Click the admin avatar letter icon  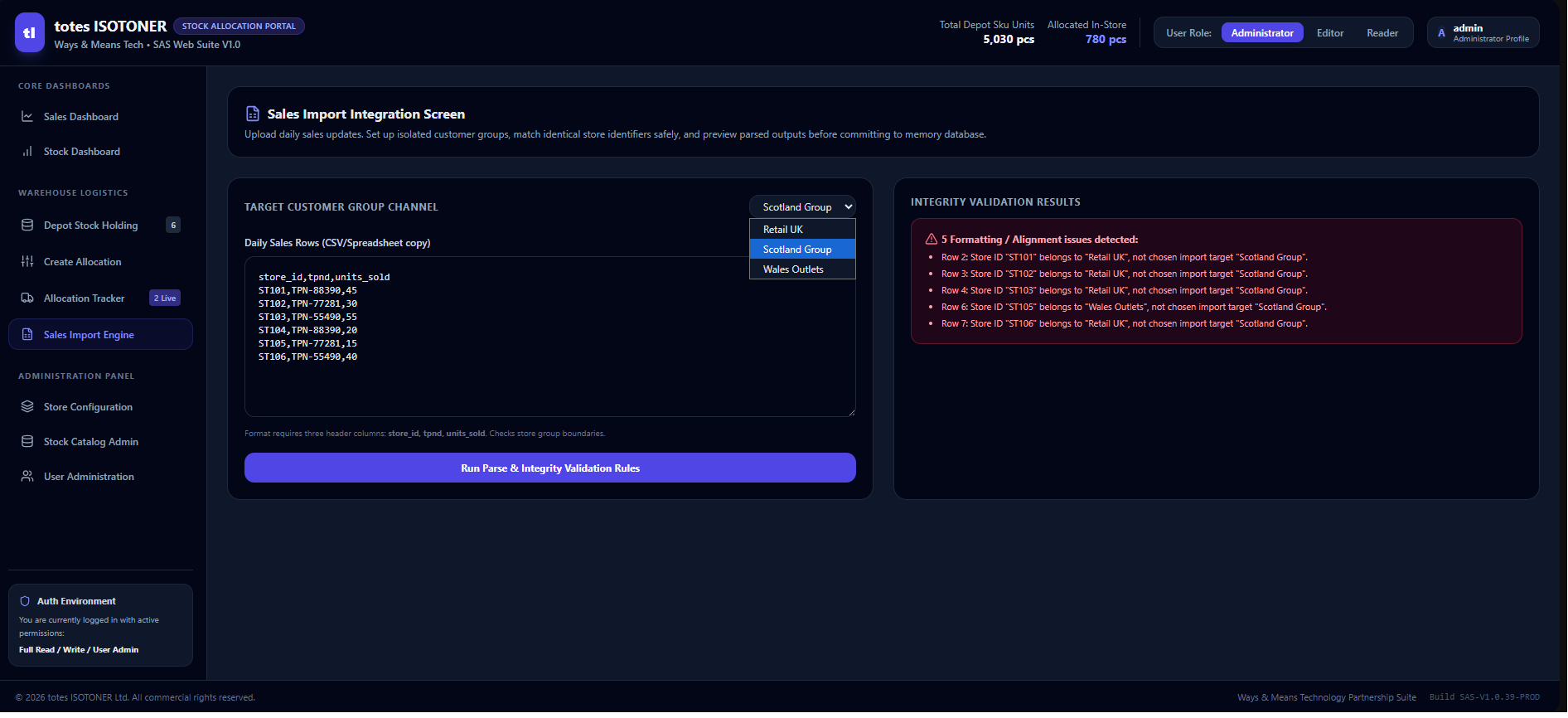click(1442, 33)
